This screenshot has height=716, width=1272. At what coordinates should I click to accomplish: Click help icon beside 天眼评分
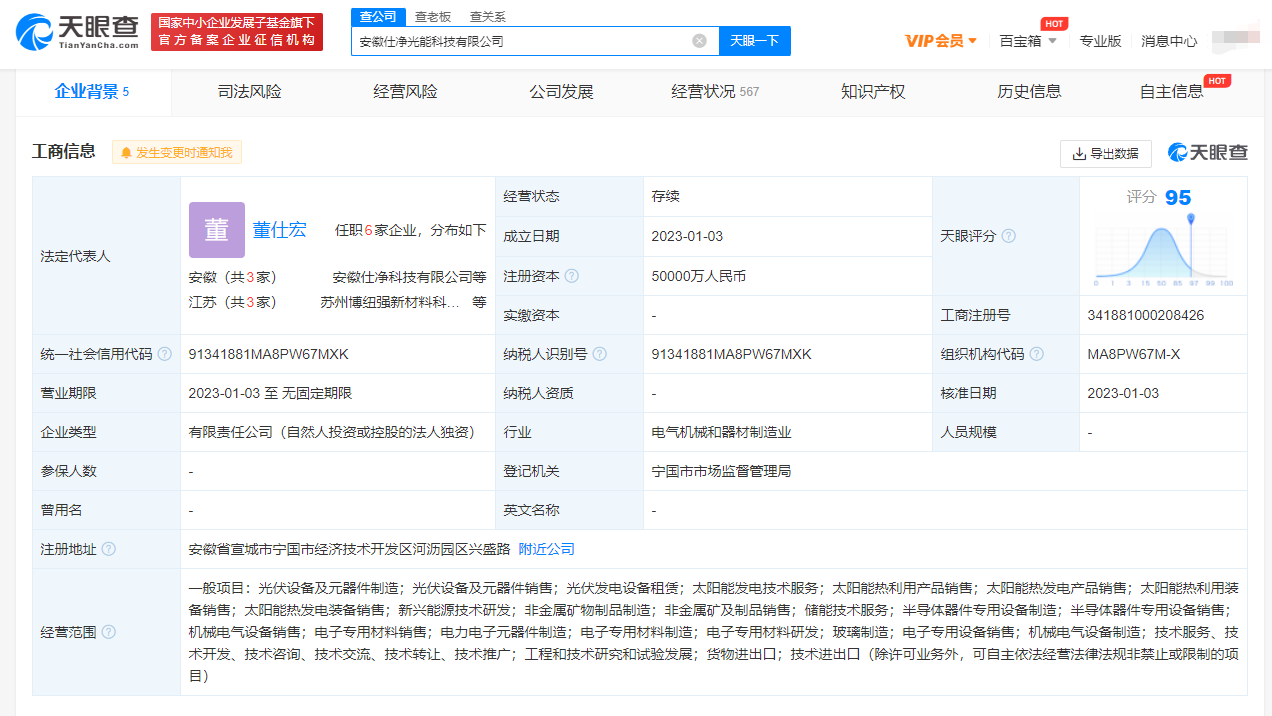click(1009, 236)
